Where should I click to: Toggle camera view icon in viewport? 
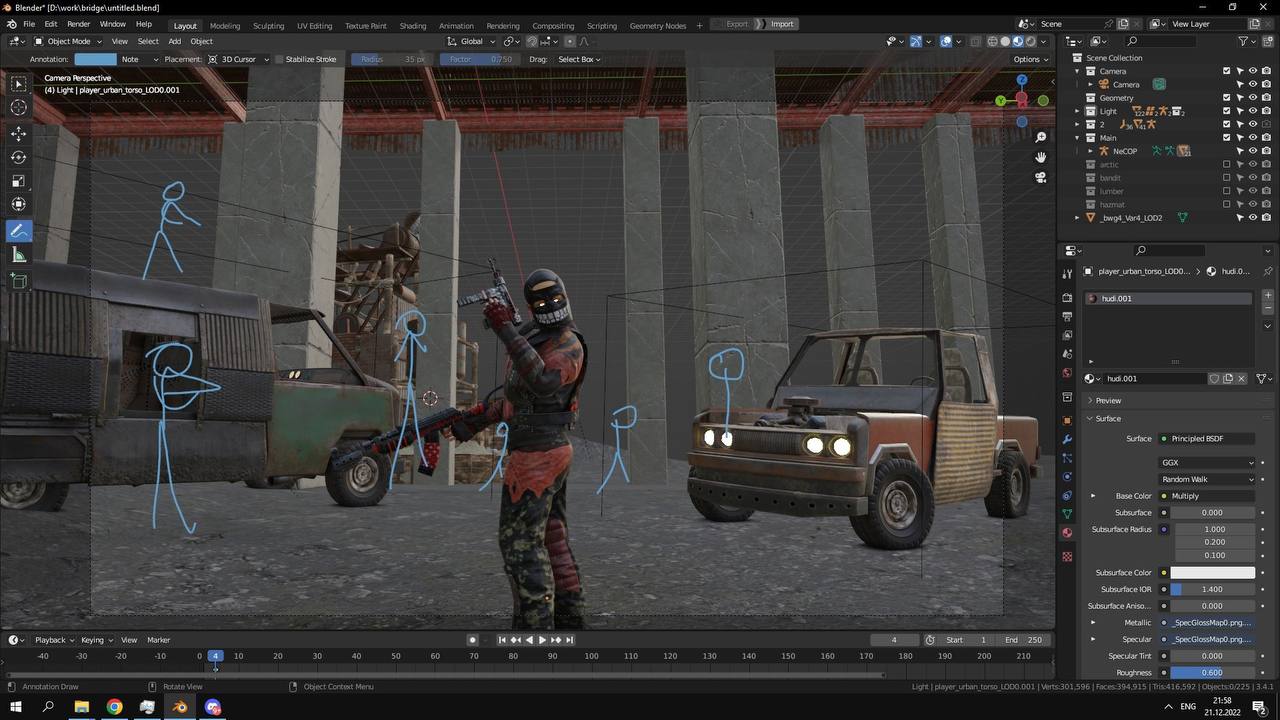click(1041, 177)
